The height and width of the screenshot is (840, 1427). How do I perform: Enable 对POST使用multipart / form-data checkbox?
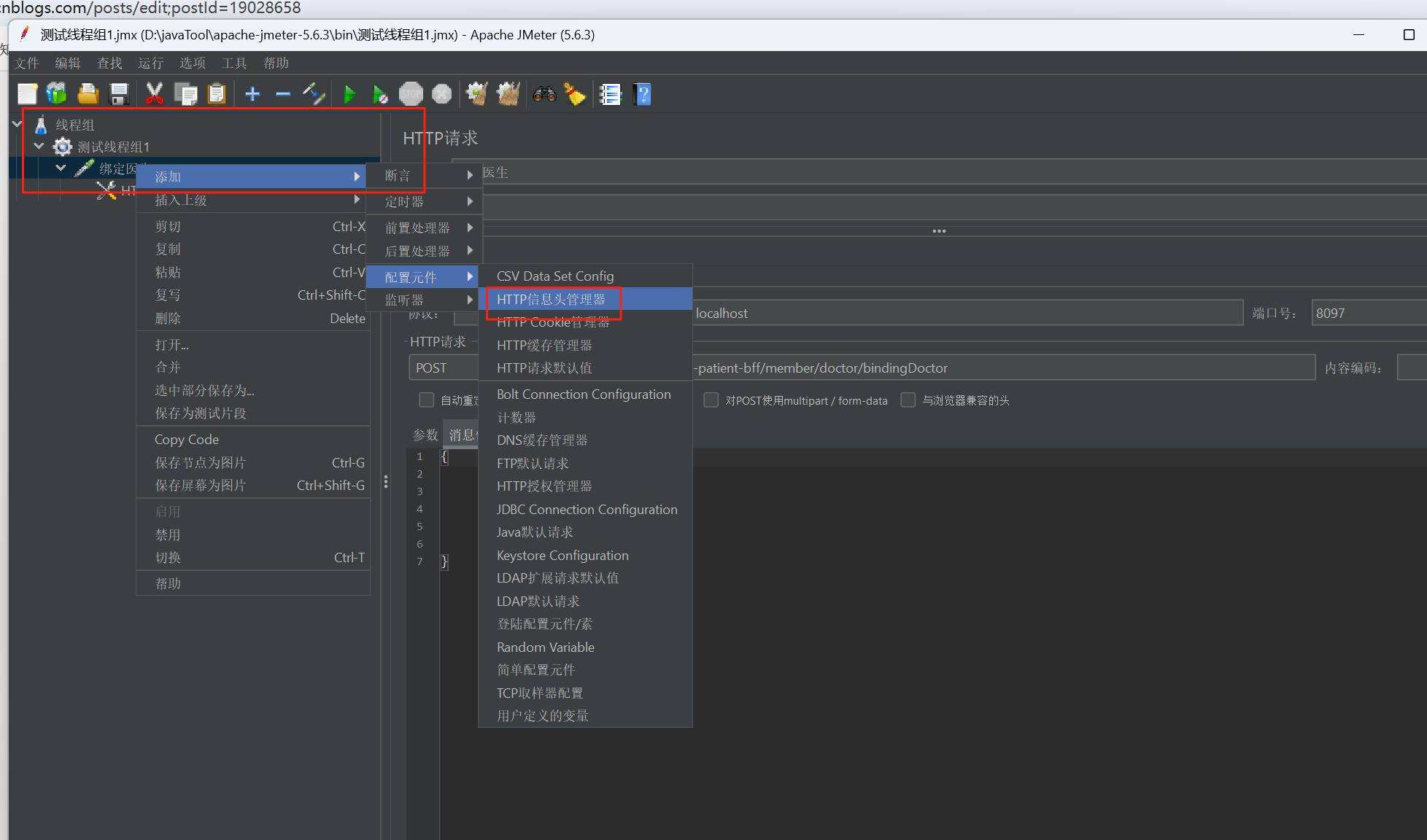(x=711, y=400)
